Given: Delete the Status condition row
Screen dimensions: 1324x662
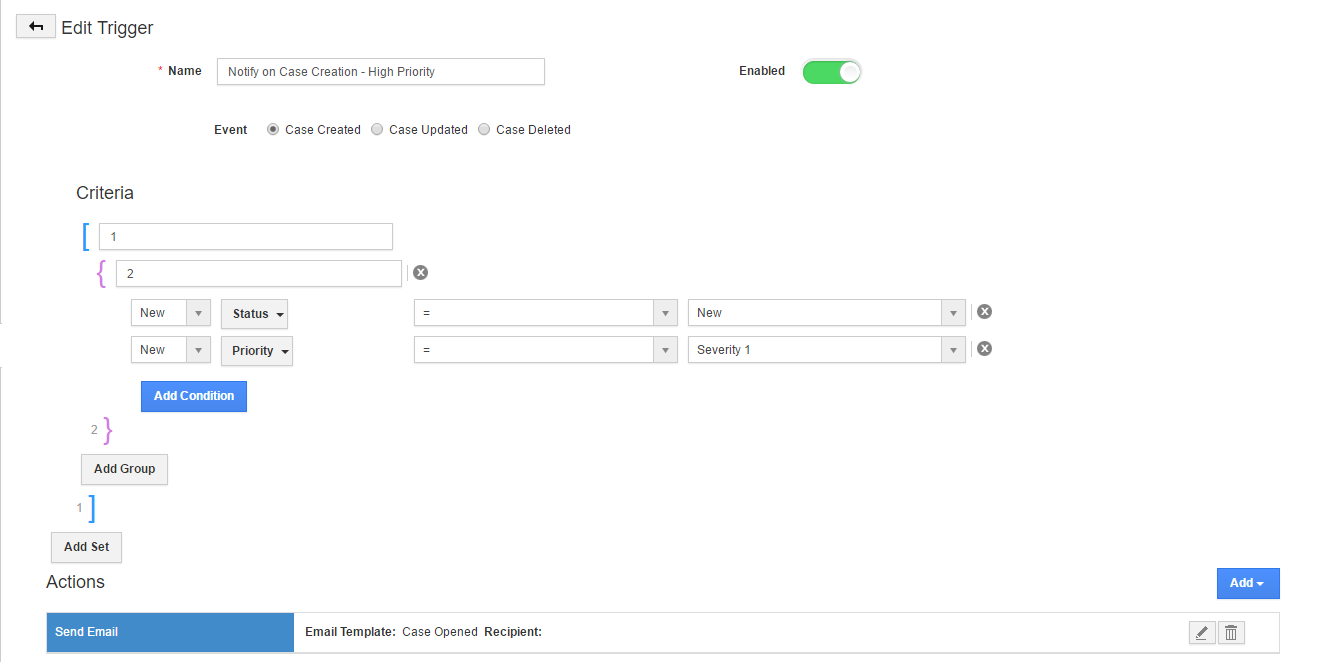Looking at the screenshot, I should click(984, 312).
